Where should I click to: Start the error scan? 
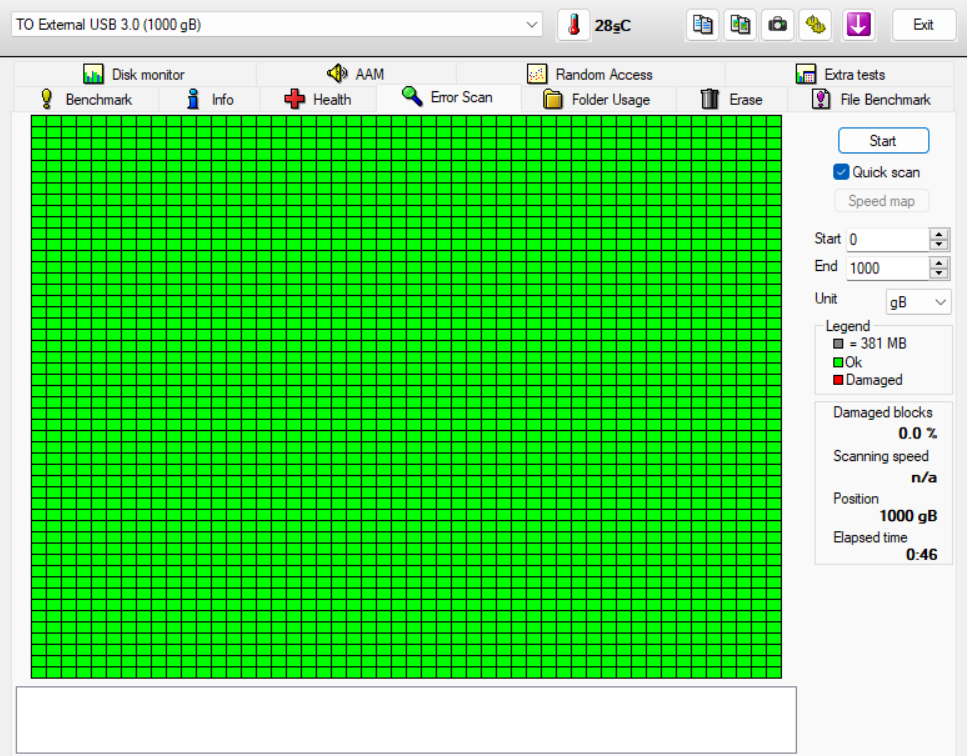883,141
